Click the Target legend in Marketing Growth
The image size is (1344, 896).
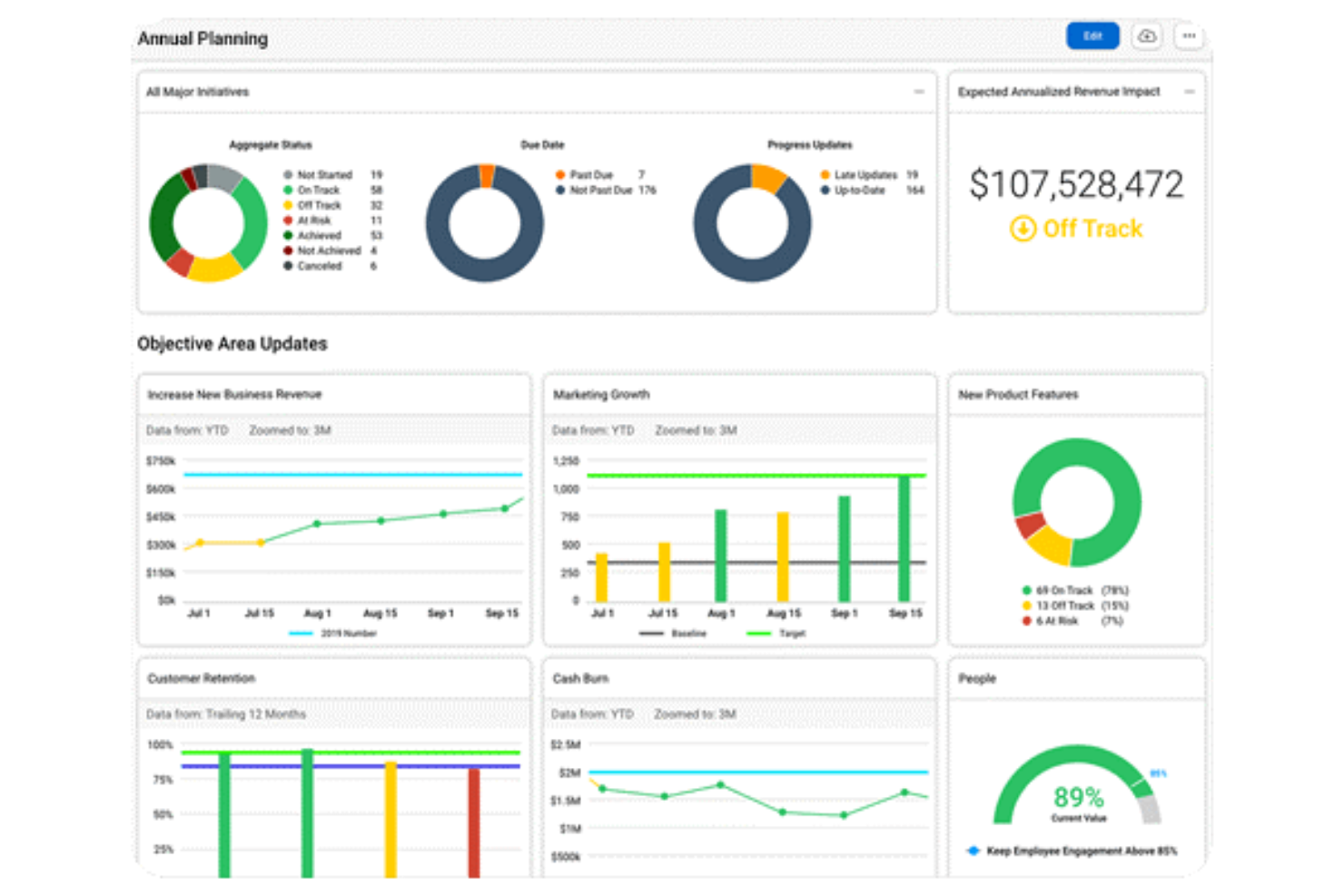pyautogui.click(x=776, y=634)
